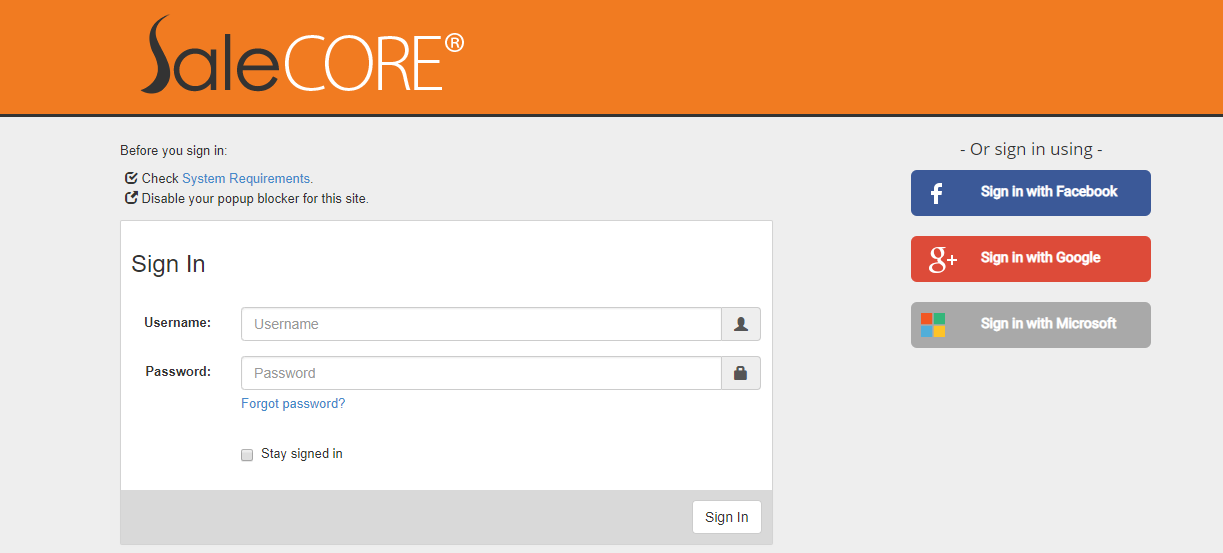Click the Facebook 'f' logo icon
1223x553 pixels.
(x=936, y=193)
